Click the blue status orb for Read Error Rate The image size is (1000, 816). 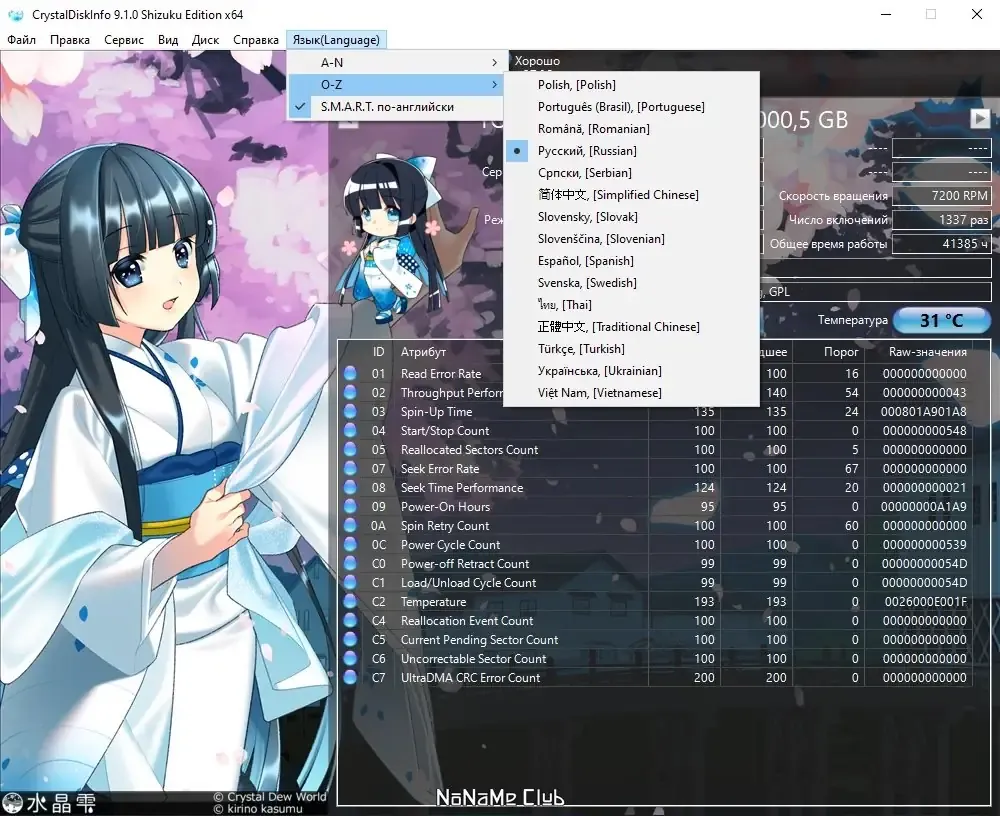click(350, 373)
